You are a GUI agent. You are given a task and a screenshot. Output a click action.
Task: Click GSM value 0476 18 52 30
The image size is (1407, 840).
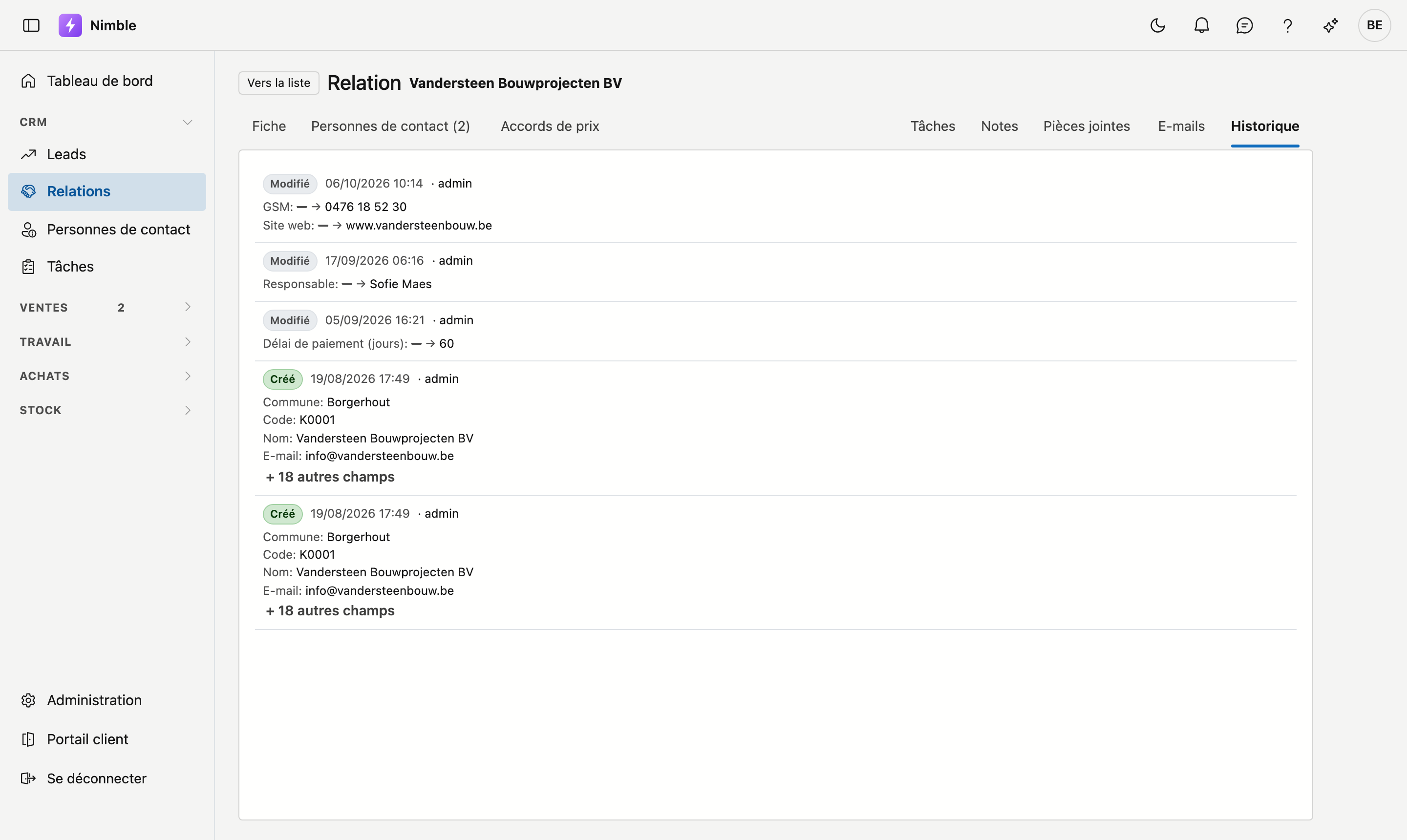click(366, 207)
